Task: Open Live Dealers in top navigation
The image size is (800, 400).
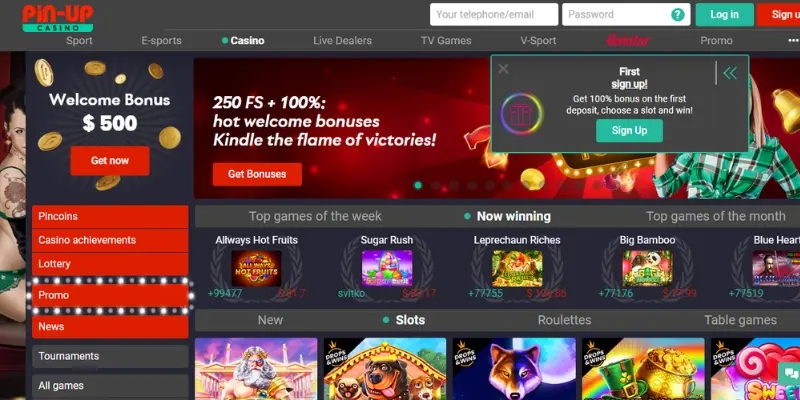Action: tap(342, 40)
